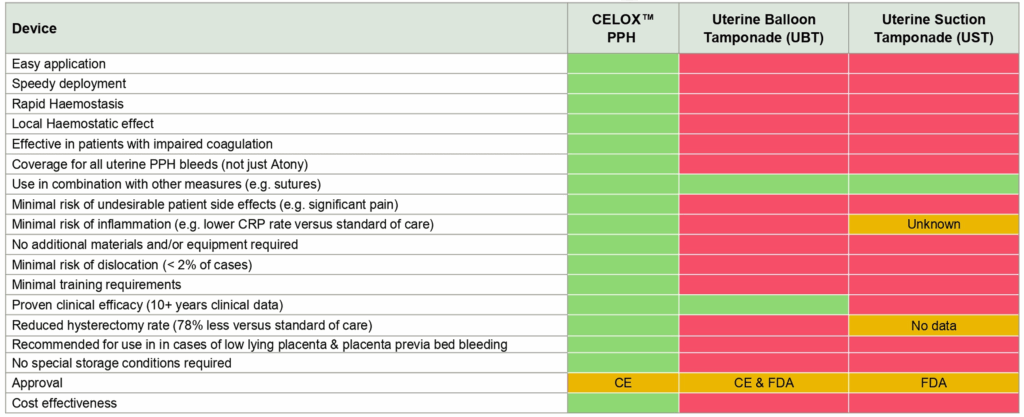Screen dimensions: 1024x417
Task: Click green UBT cell in "Use in combination" row
Action: click(763, 184)
